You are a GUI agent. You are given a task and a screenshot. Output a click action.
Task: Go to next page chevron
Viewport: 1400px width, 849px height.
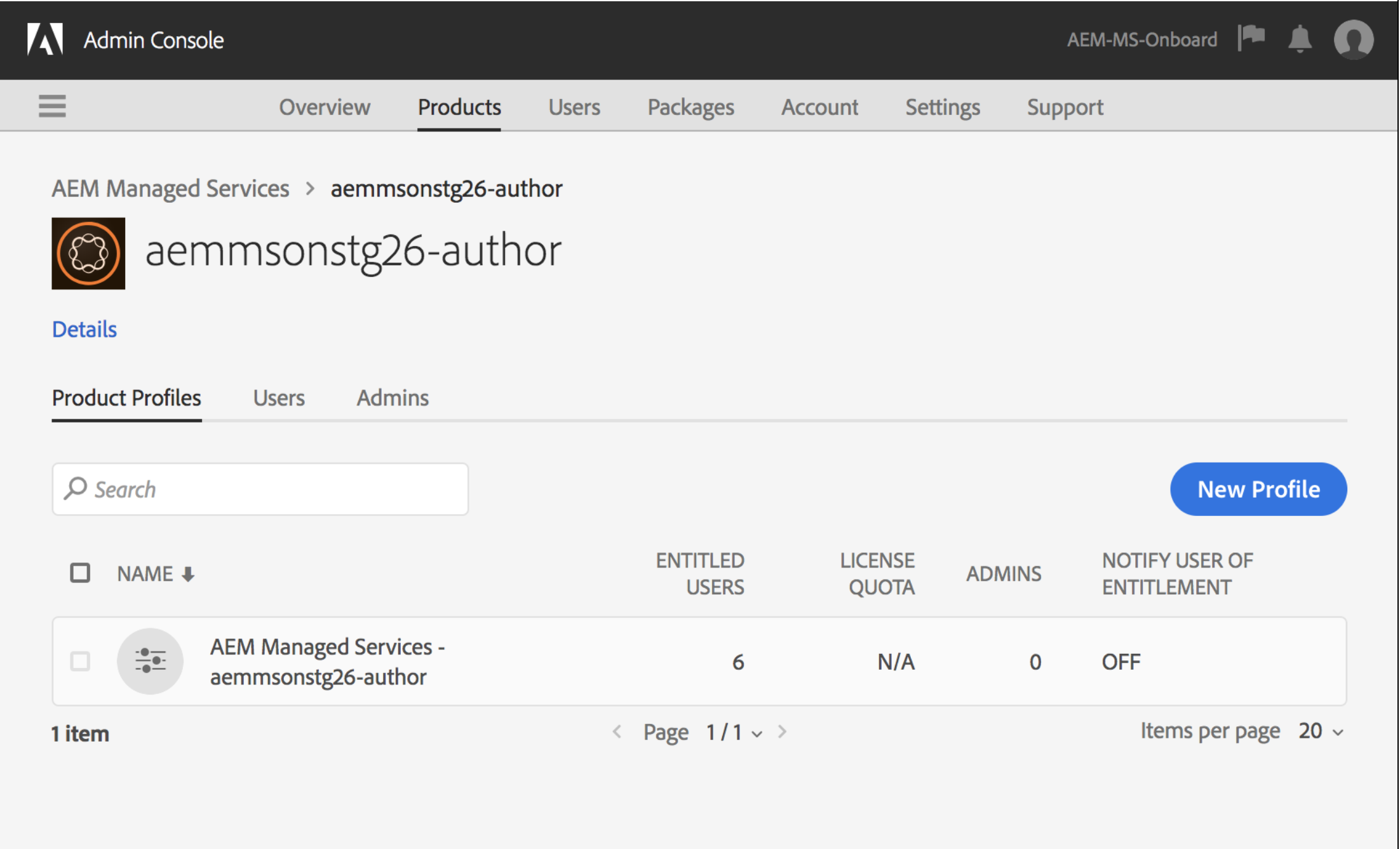point(783,732)
